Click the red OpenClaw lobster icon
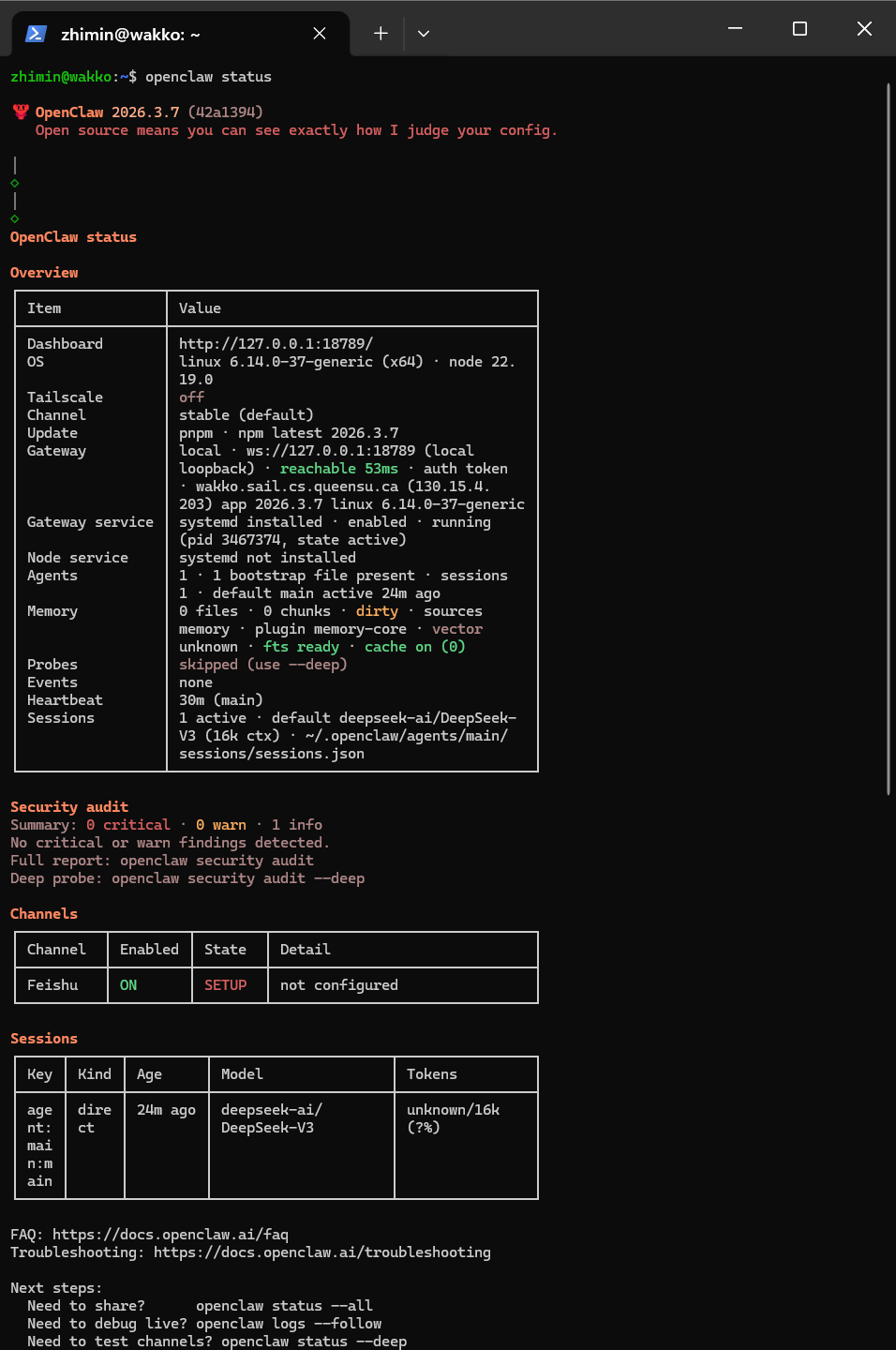 click(20, 112)
